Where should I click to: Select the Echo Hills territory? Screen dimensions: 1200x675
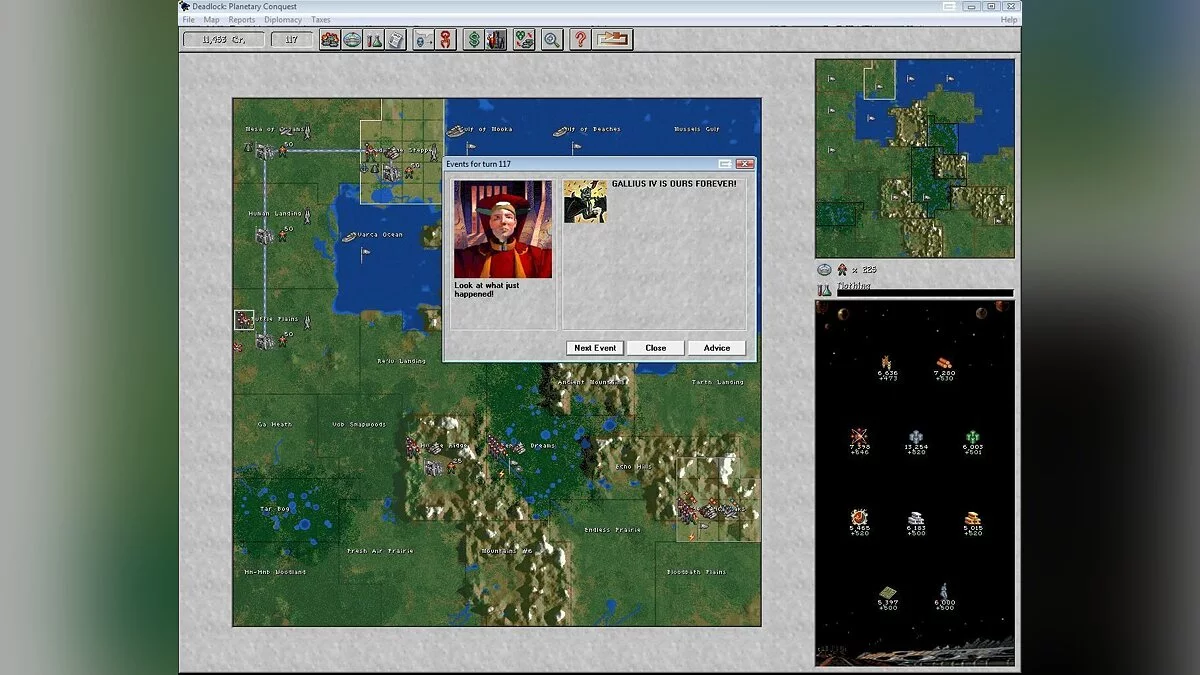click(632, 467)
